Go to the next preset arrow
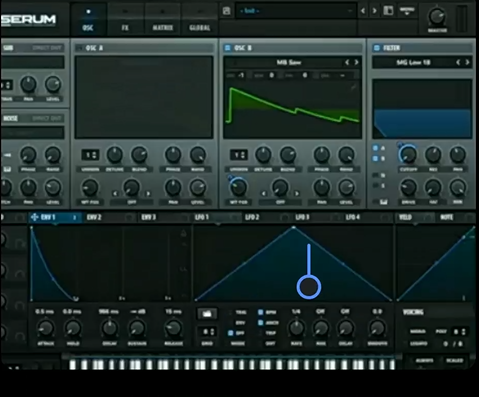This screenshot has width=479, height=397. [x=375, y=11]
